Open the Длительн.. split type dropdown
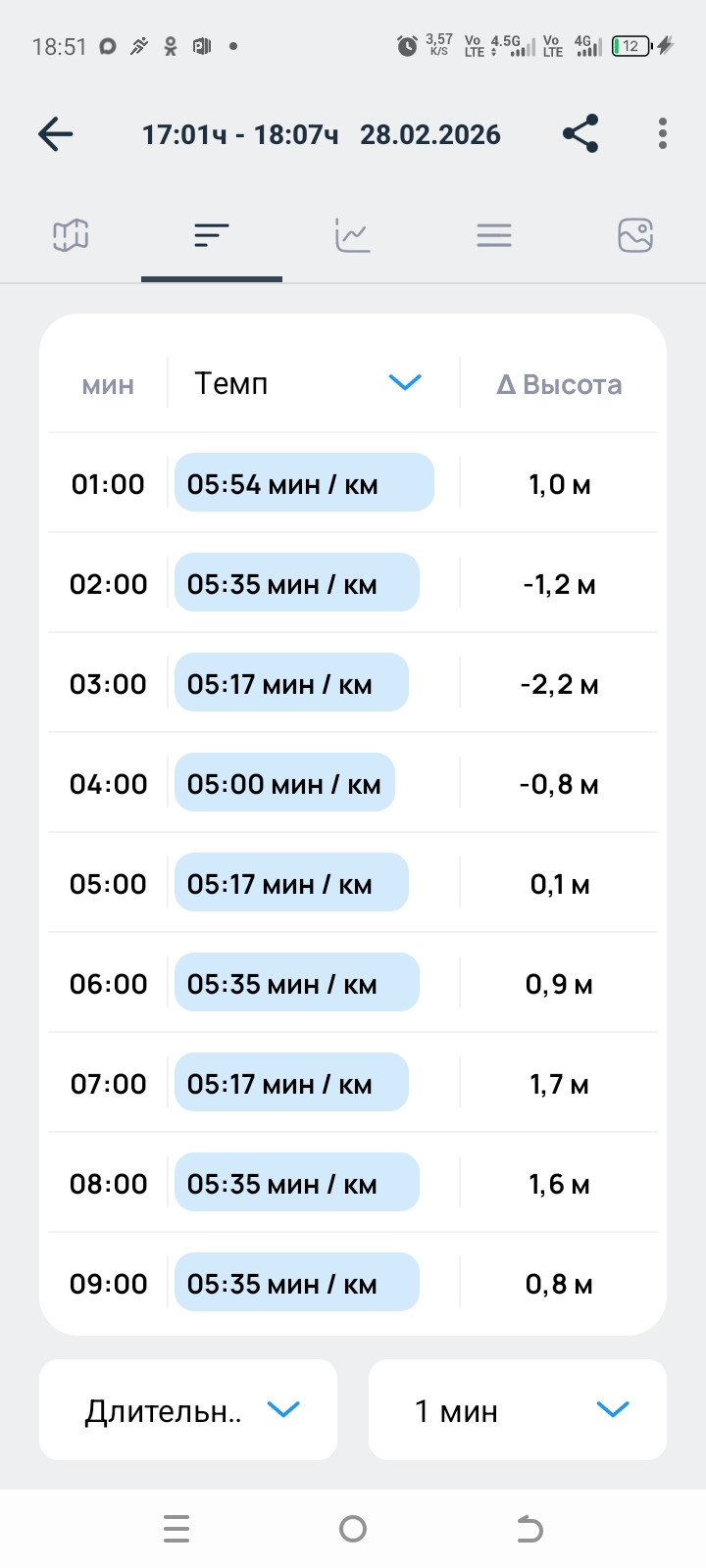The width and height of the screenshot is (706, 1568). point(188,1409)
